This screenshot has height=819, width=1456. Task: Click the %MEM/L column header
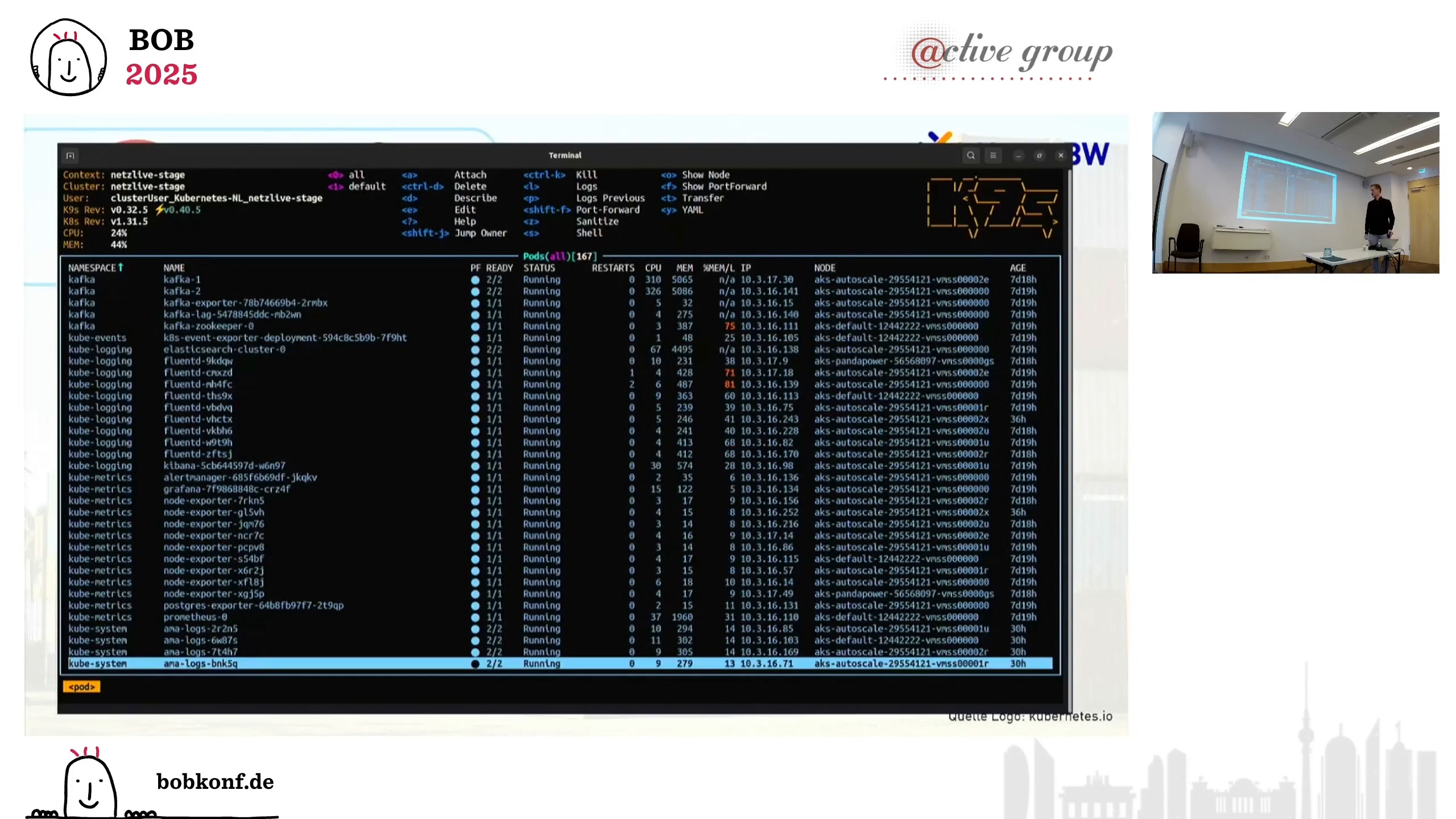719,268
